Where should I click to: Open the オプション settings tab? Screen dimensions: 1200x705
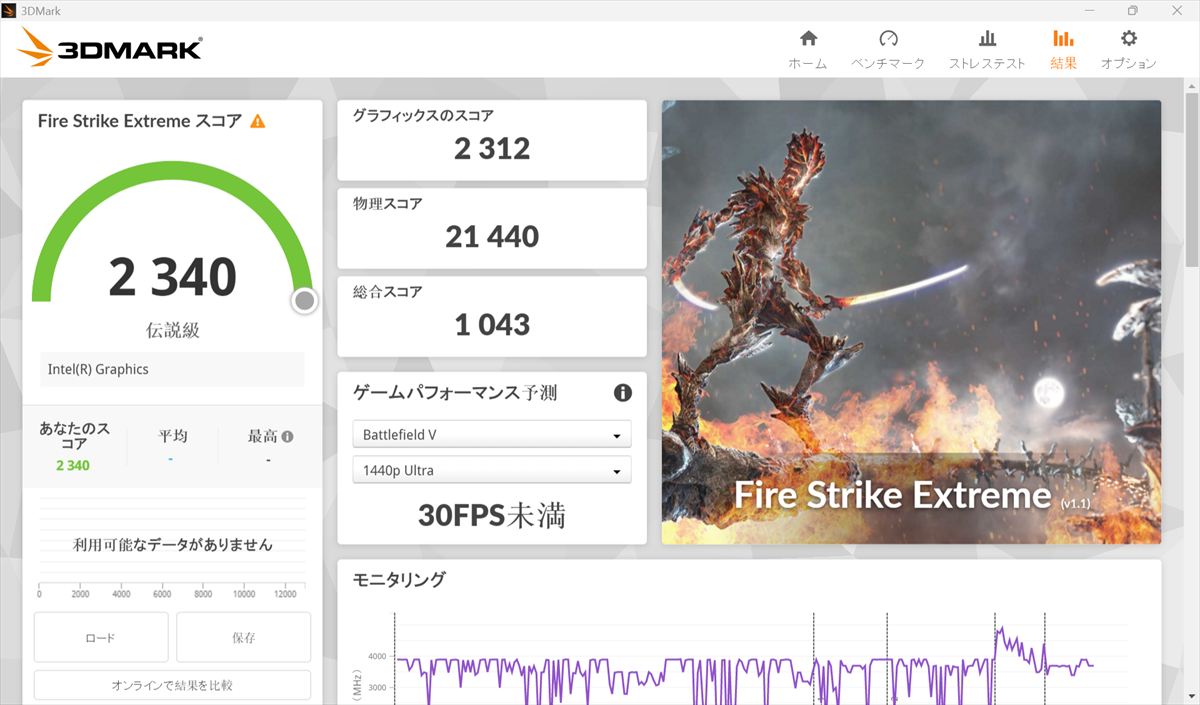point(1129,50)
